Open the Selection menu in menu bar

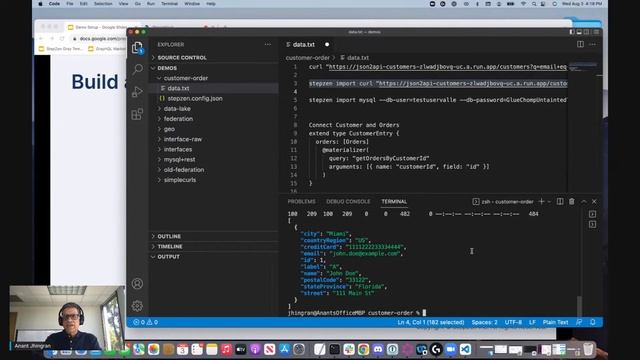click(103, 4)
